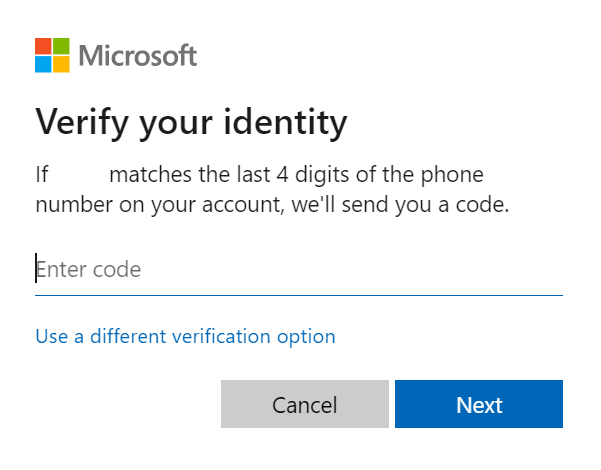The width and height of the screenshot is (601, 470).
Task: Focus the Enter code input field
Action: [x=298, y=270]
